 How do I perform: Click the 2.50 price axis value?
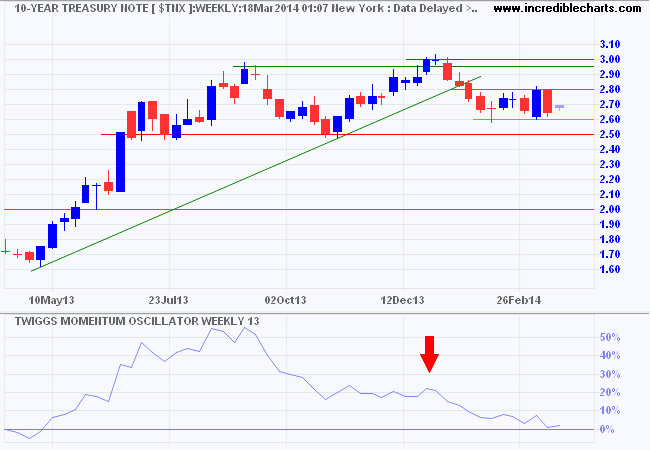(610, 134)
